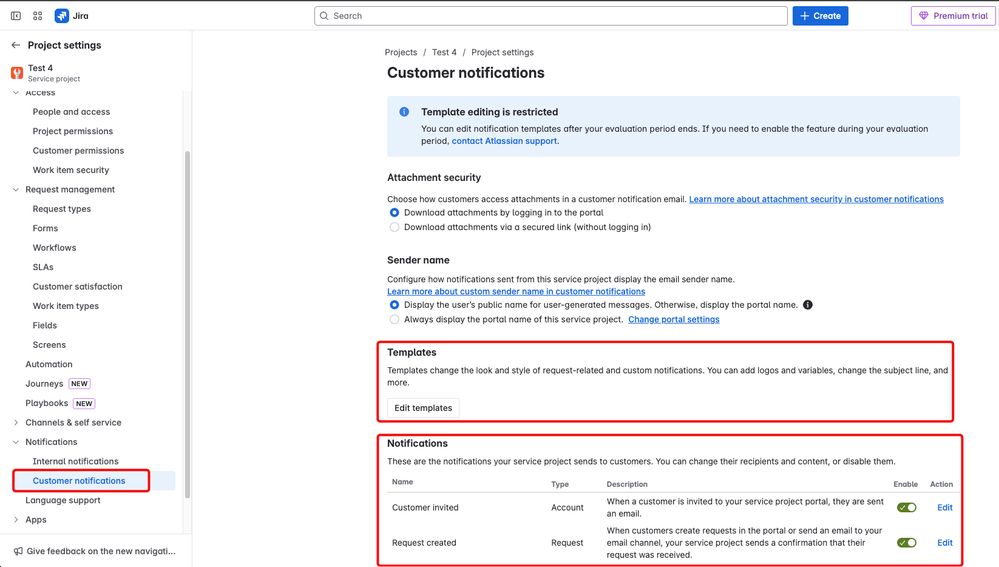Click the Create button

820,16
